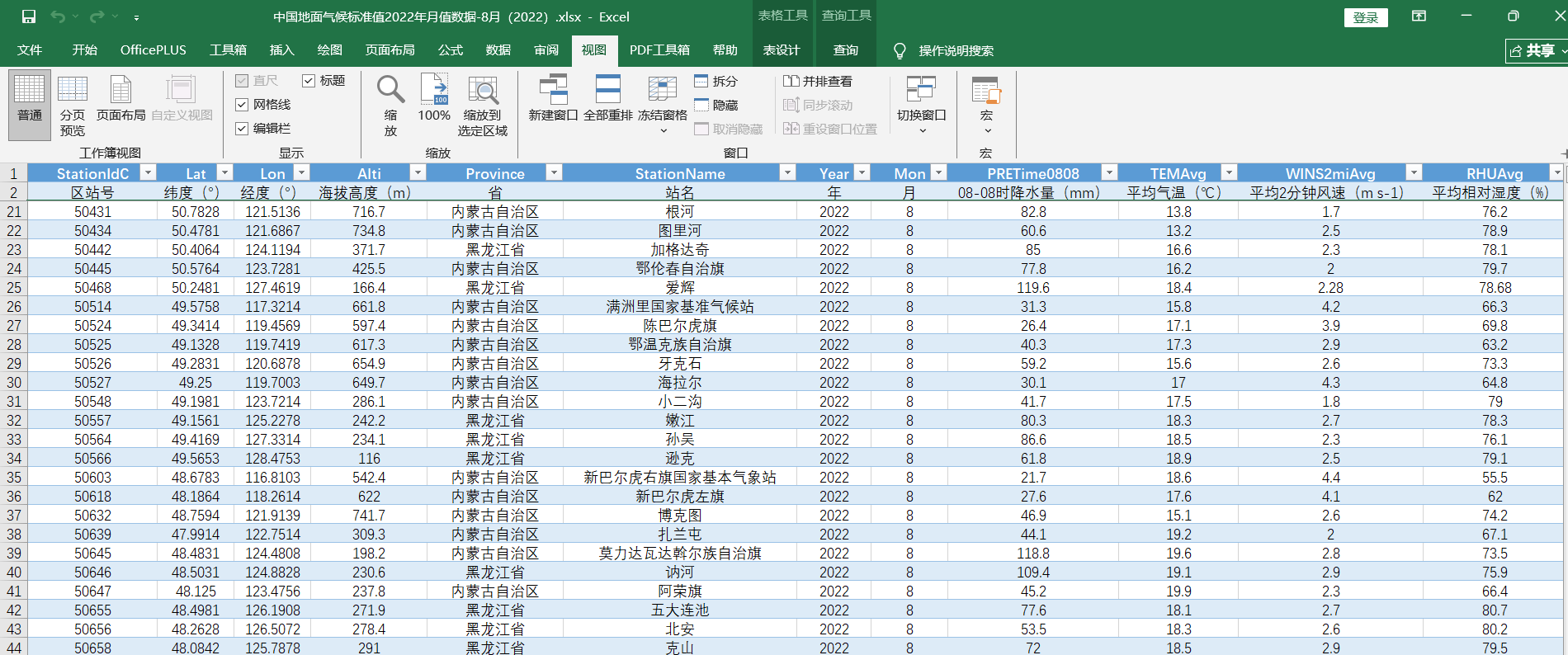The height and width of the screenshot is (655, 1568).
Task: Select precipitation value 119.6
Action: pyautogui.click(x=1033, y=288)
